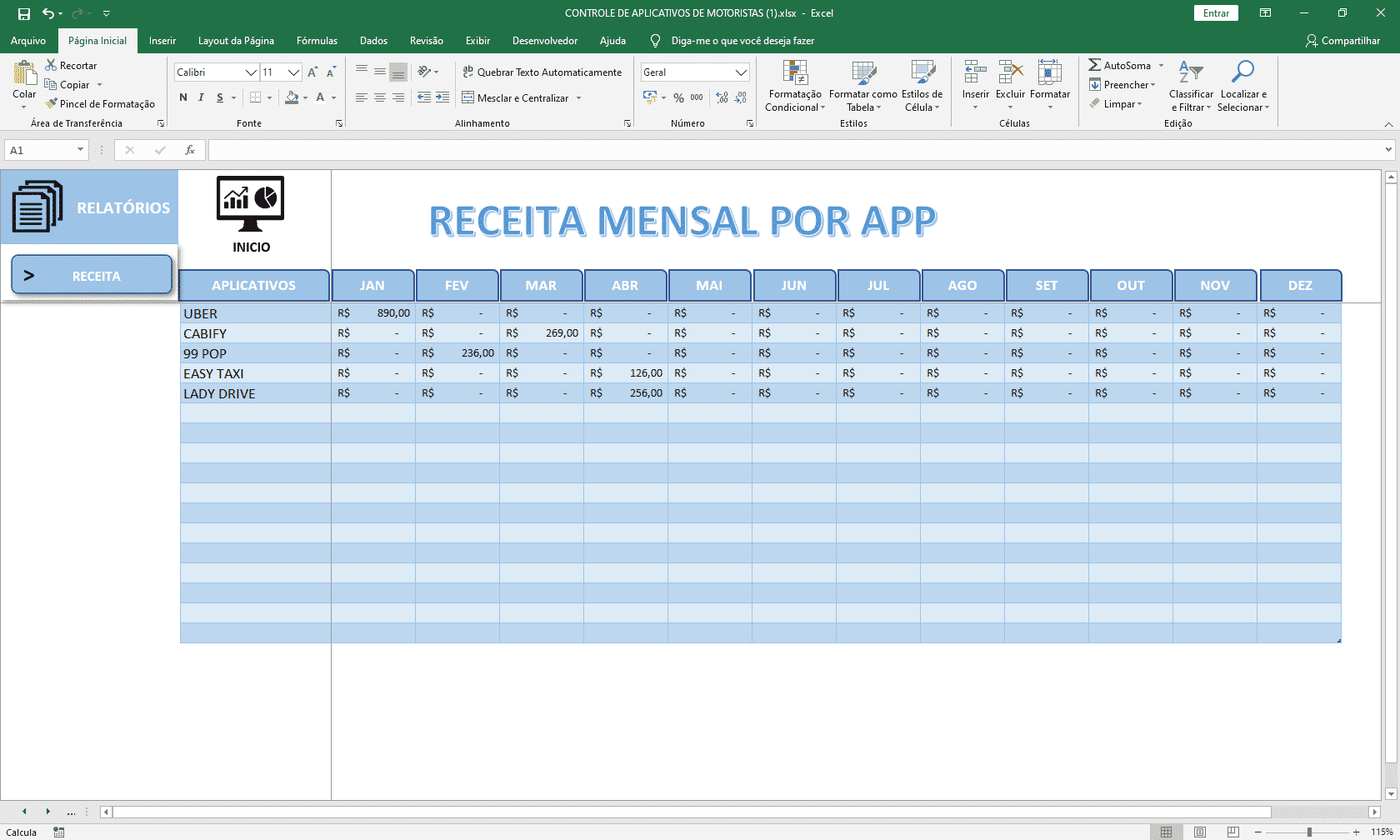
Task: Click Localizar e Selecionar magnifier
Action: [x=1242, y=86]
